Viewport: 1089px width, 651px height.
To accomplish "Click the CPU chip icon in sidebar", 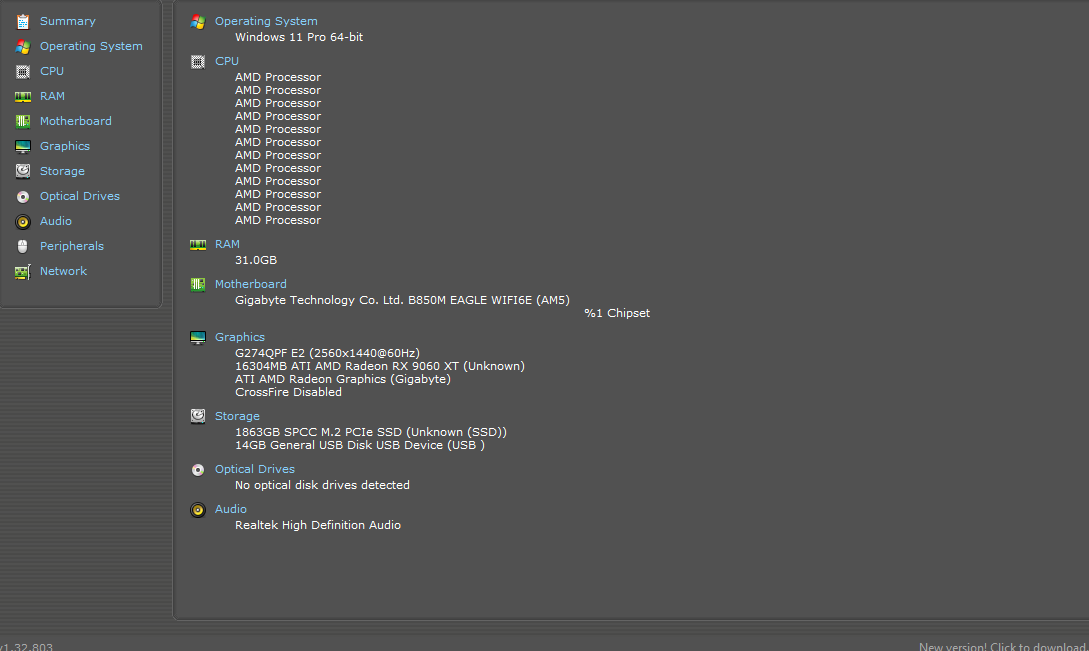I will (x=23, y=72).
